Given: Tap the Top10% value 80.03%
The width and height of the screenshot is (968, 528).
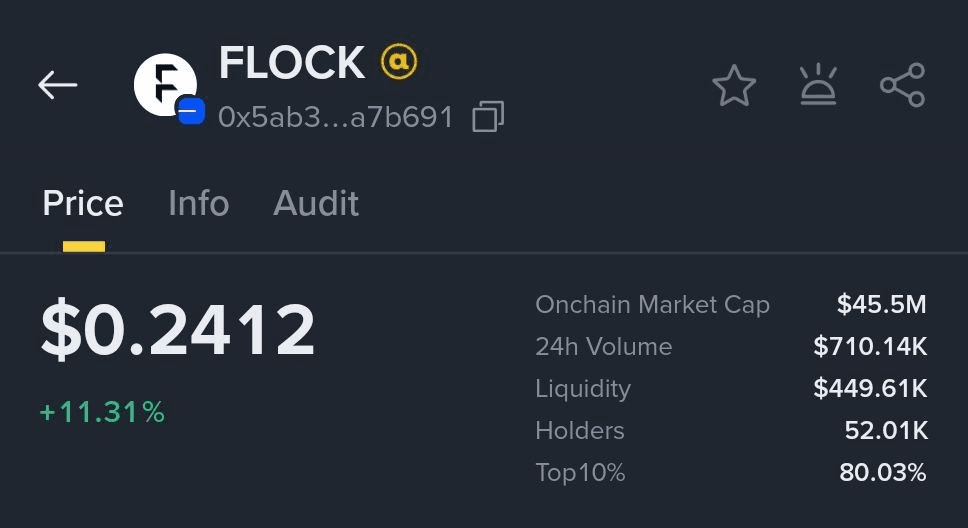Looking at the screenshot, I should [x=883, y=472].
